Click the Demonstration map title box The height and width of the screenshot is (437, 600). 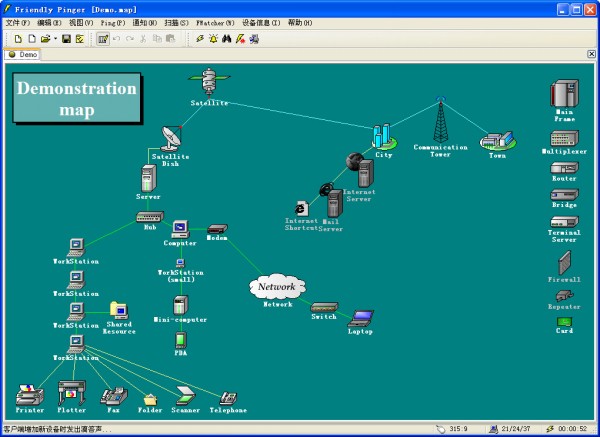(x=76, y=98)
